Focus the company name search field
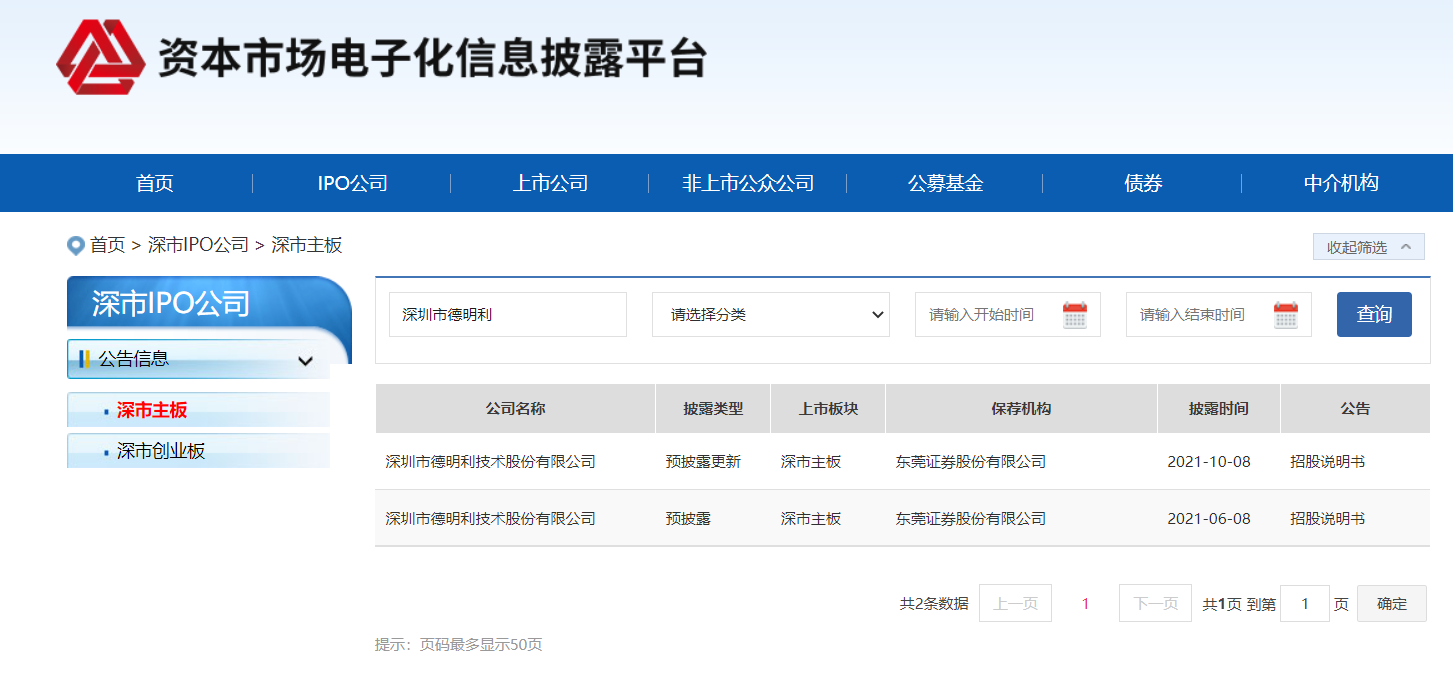The width and height of the screenshot is (1453, 692). [508, 314]
